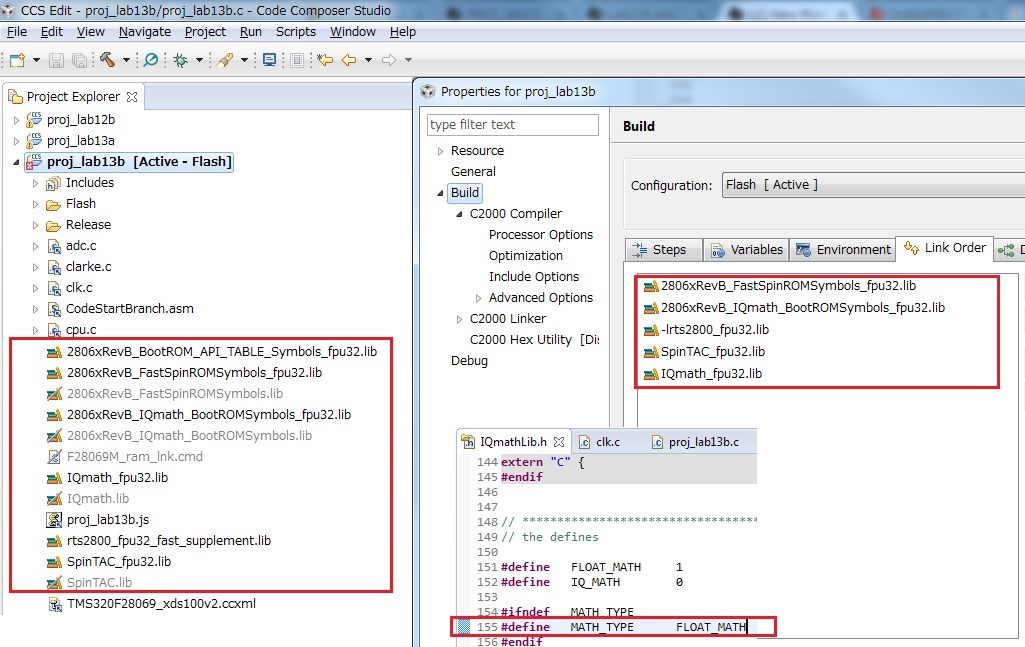This screenshot has width=1025, height=647.
Task: Click the magnifier search toolbar icon
Action: click(x=151, y=60)
